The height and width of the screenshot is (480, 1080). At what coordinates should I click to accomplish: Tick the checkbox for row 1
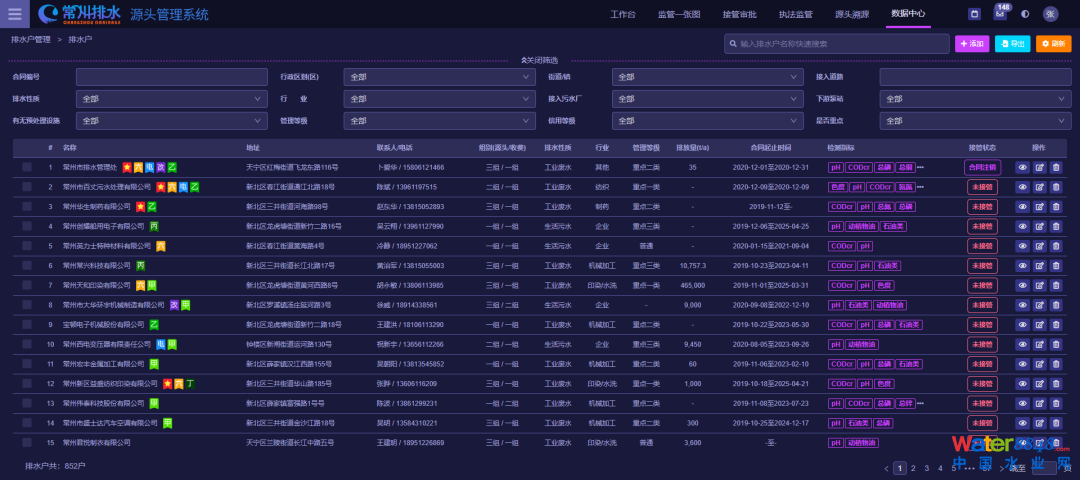pos(27,167)
